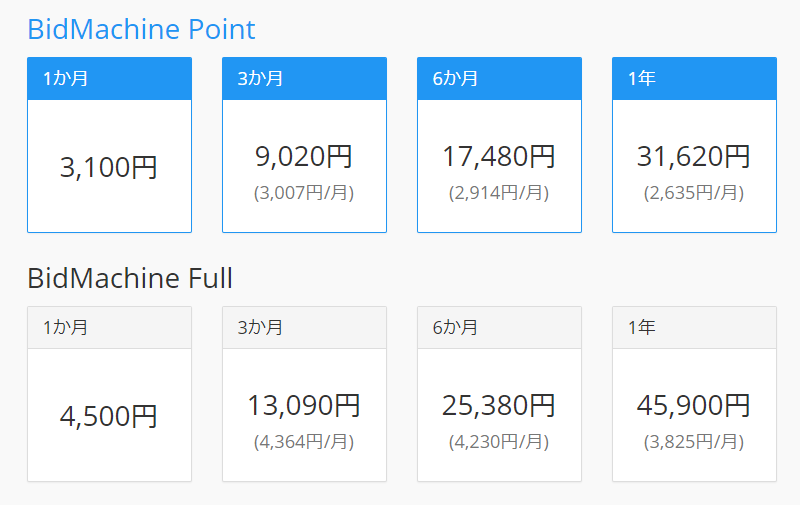Viewport: 800px width, 505px height.
Task: Click the (3,825円/月) monthly rate text
Action: 694,441
